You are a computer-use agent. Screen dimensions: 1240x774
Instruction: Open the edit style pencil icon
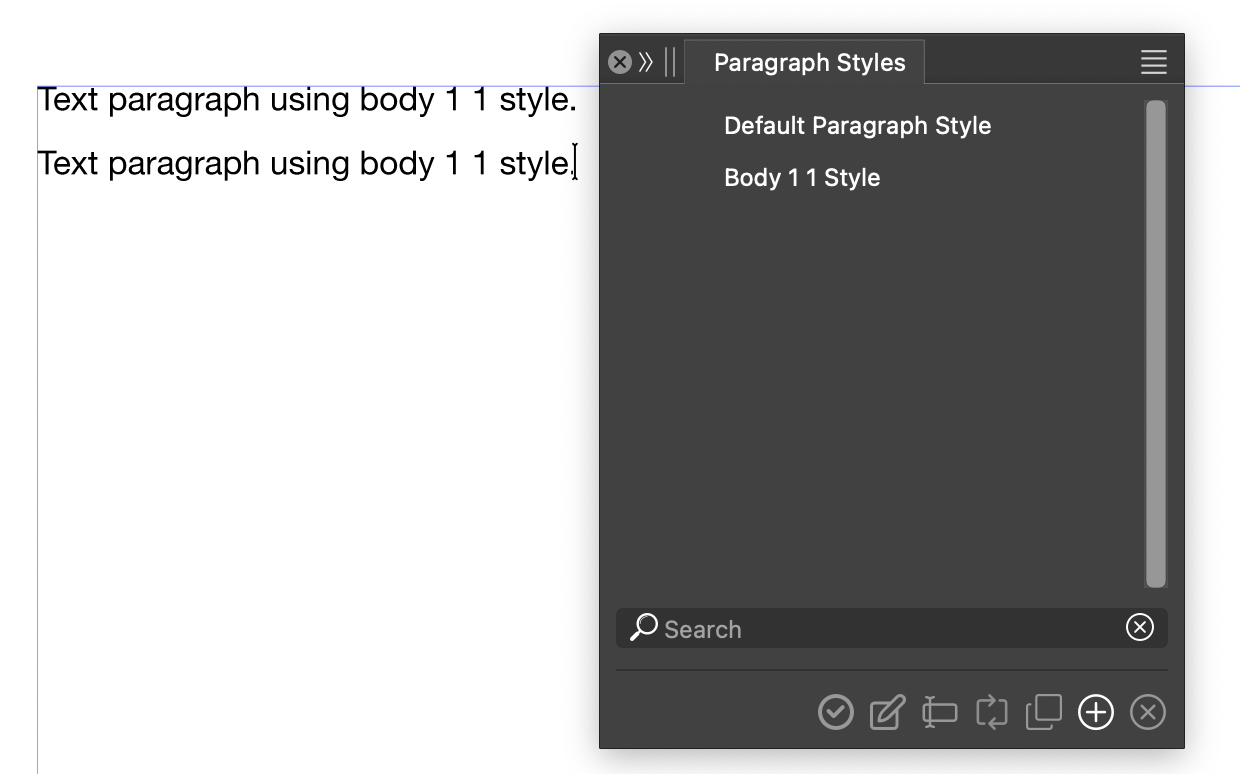tap(887, 713)
